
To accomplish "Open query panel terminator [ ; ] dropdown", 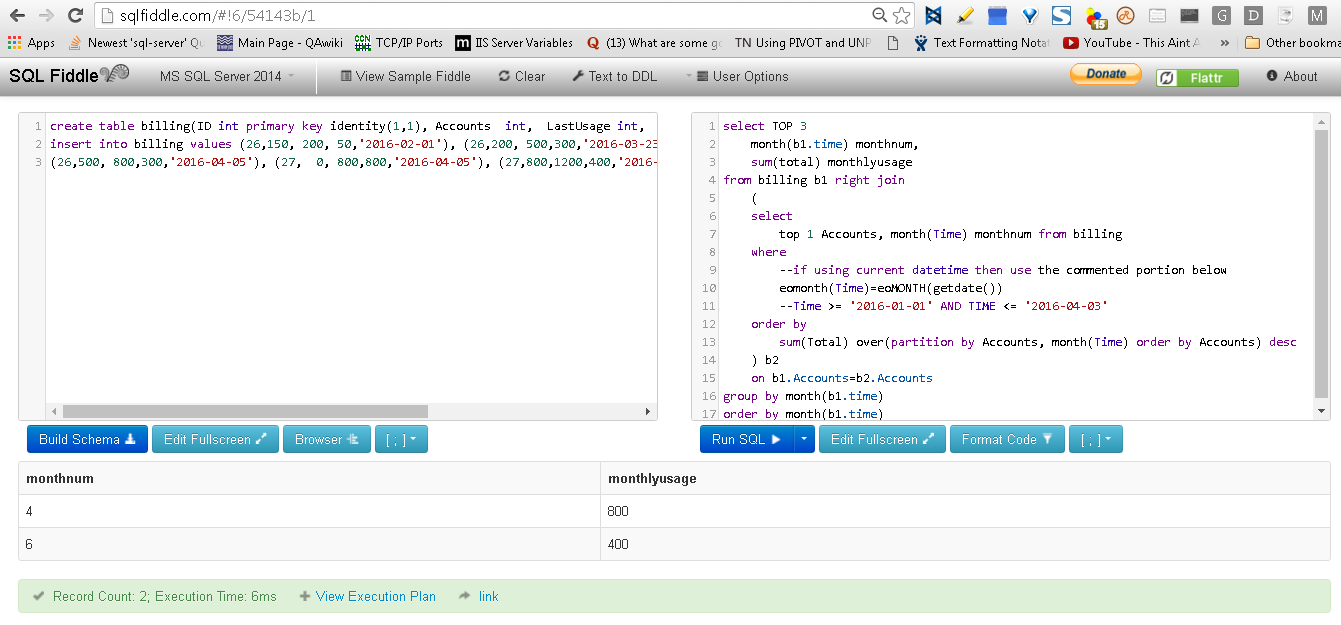I will click(1096, 439).
